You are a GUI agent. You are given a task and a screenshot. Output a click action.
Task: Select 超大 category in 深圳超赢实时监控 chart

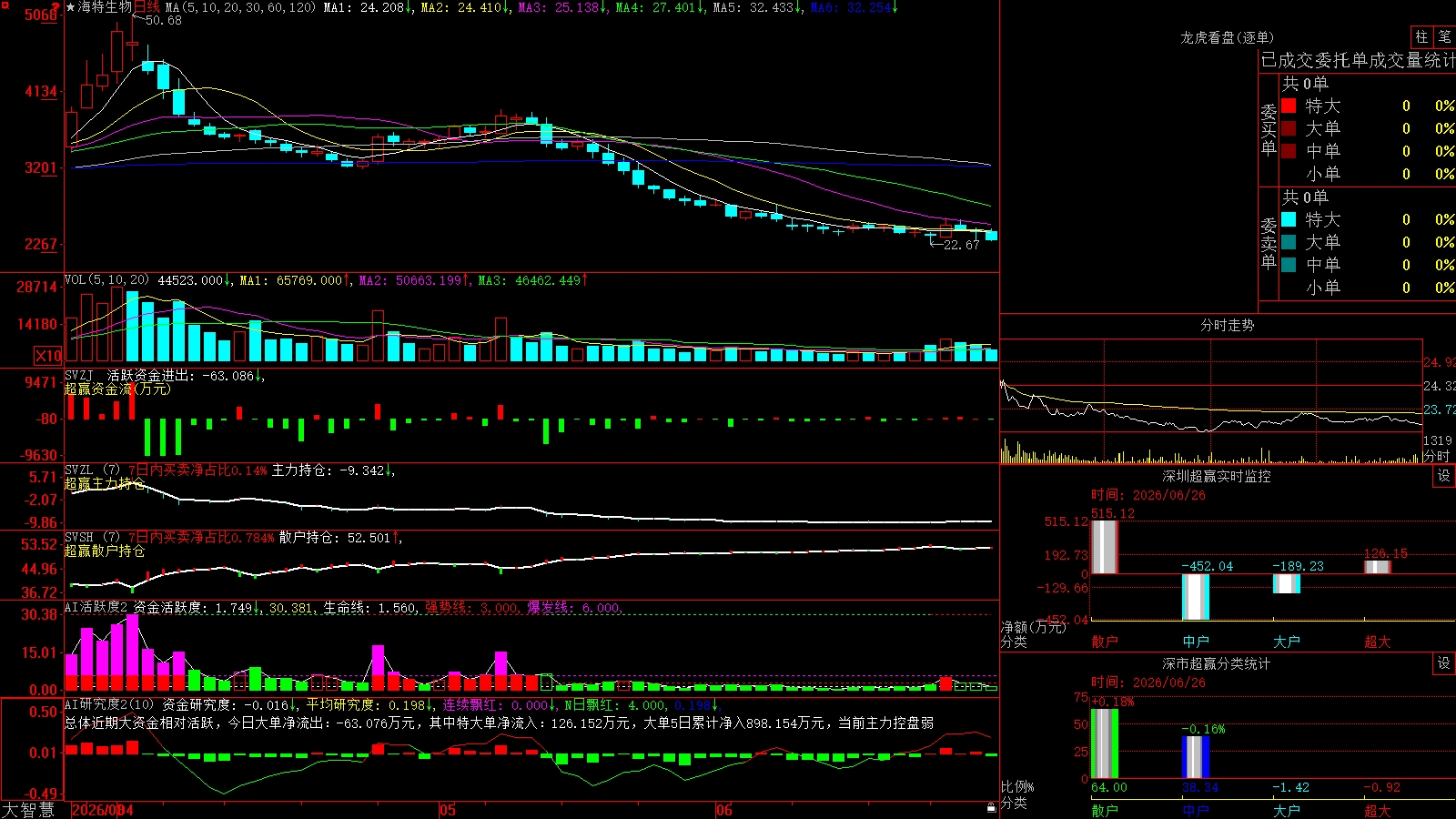coord(1378,642)
